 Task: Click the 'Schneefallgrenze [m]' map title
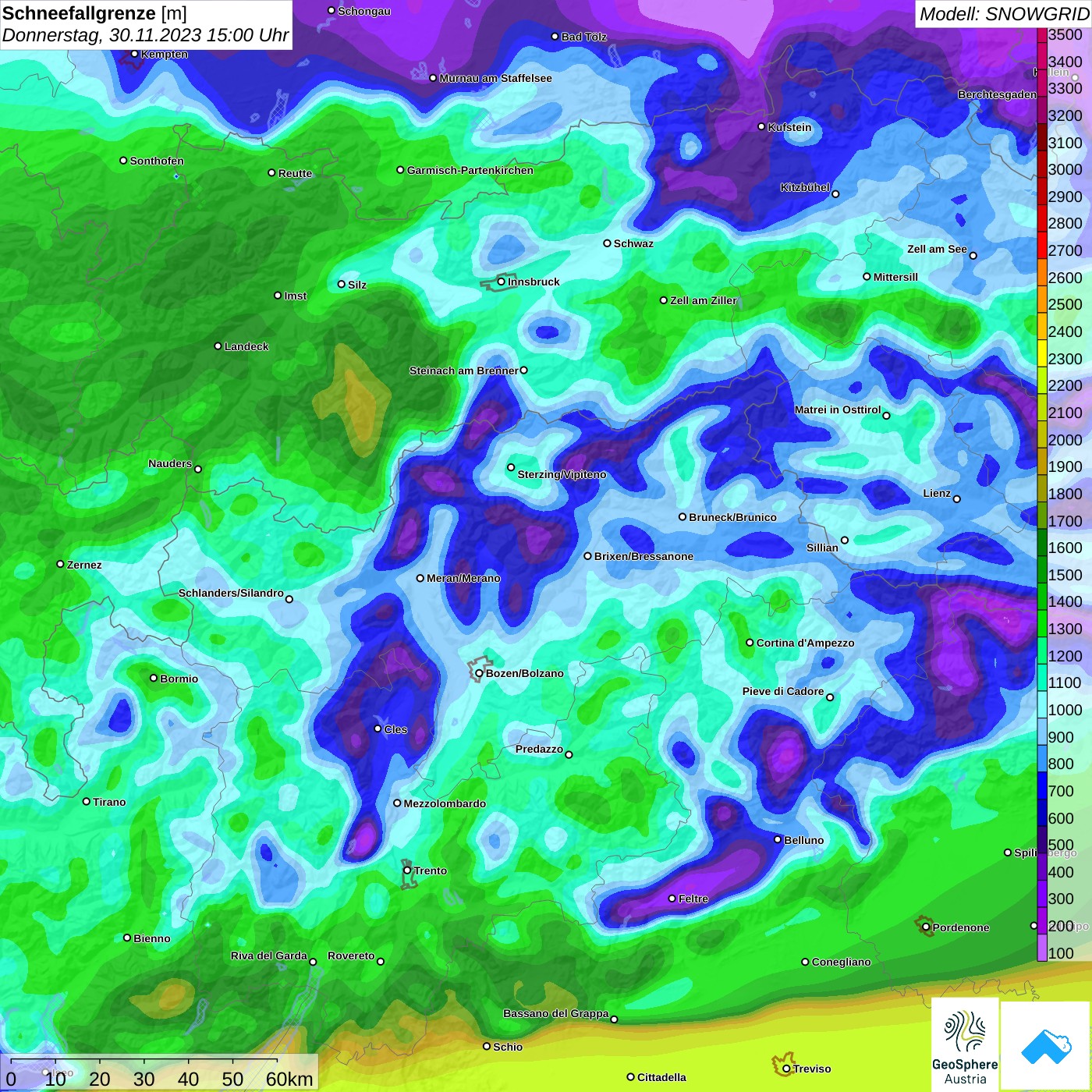[x=94, y=13]
